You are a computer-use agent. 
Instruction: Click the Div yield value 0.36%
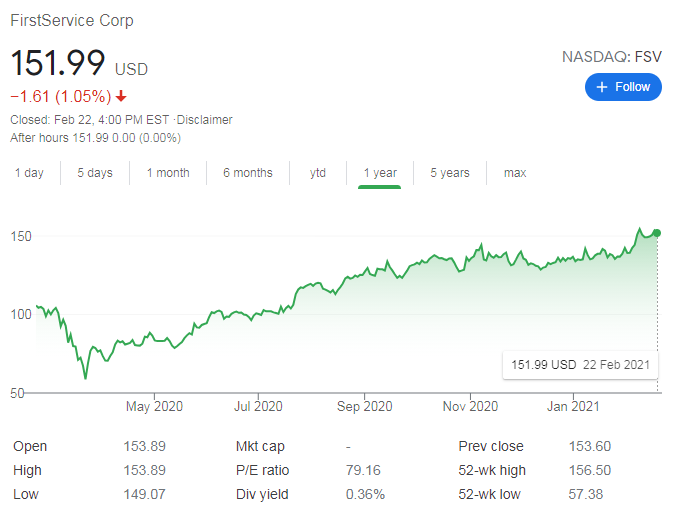point(365,495)
